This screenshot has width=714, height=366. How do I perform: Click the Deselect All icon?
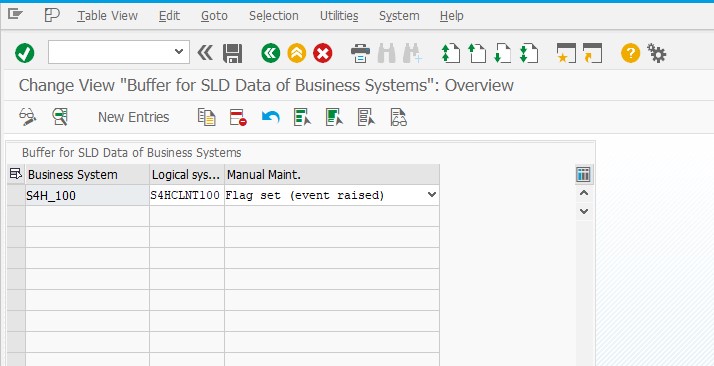tap(366, 117)
